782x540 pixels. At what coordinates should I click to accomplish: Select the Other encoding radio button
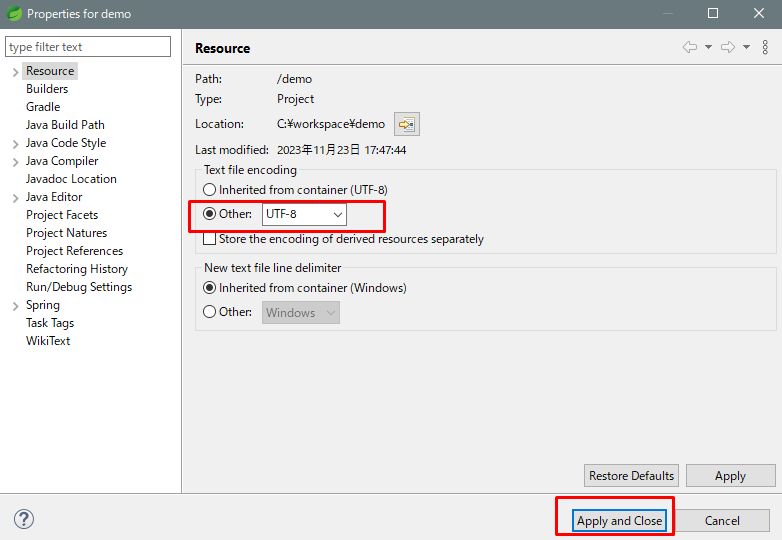point(209,214)
